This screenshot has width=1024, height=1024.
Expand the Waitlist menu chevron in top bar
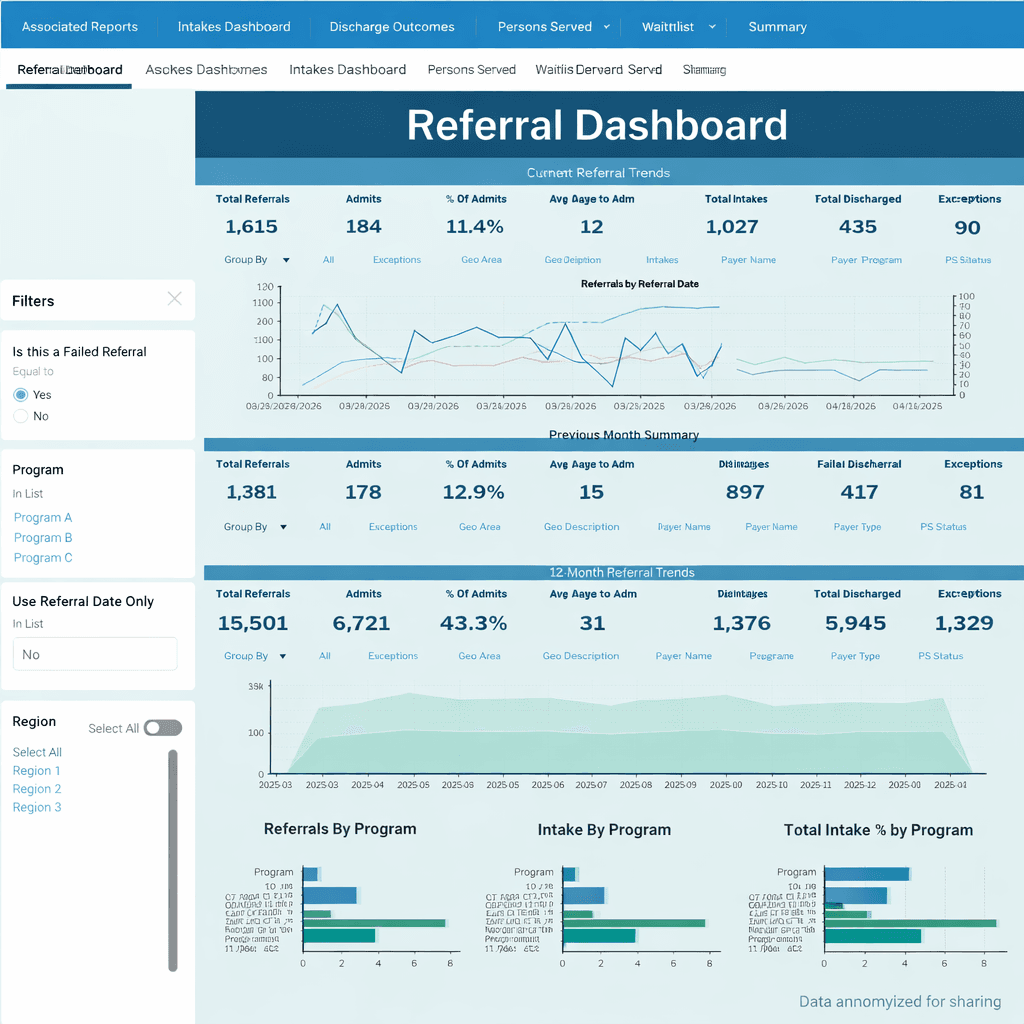coord(712,27)
